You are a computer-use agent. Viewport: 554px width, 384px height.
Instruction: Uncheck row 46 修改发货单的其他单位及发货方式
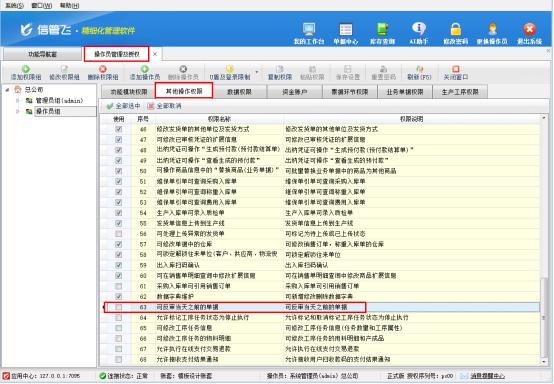click(119, 129)
